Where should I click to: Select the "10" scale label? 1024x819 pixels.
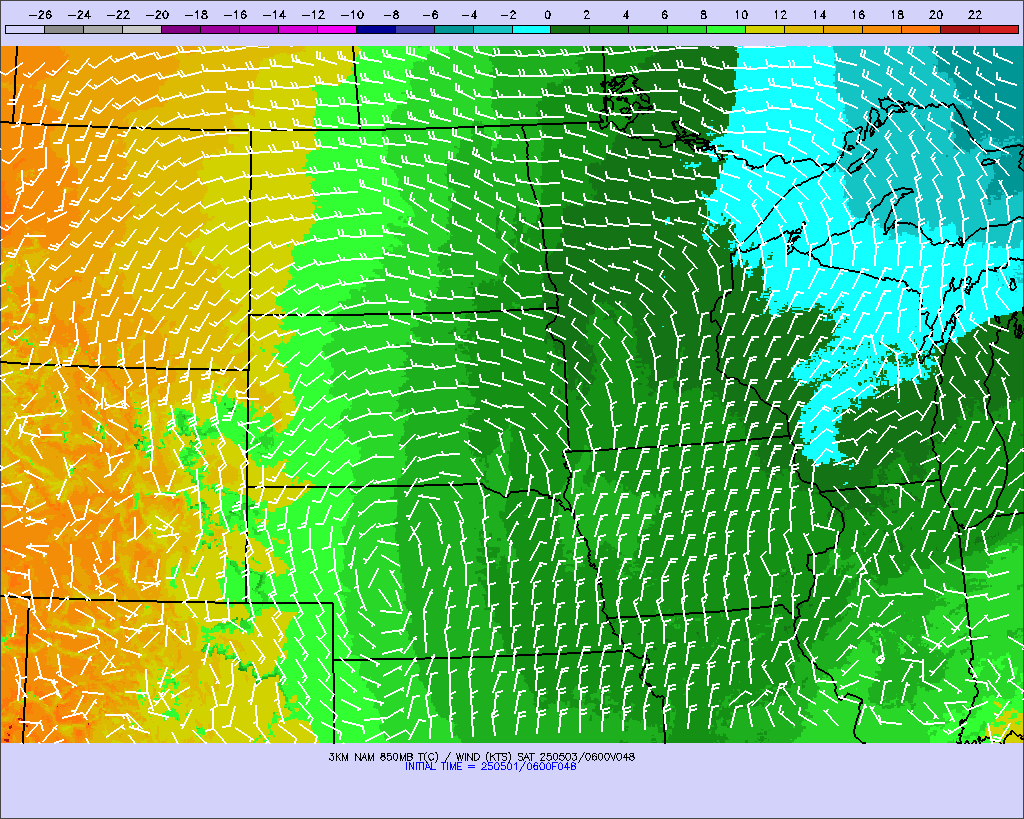(x=741, y=14)
